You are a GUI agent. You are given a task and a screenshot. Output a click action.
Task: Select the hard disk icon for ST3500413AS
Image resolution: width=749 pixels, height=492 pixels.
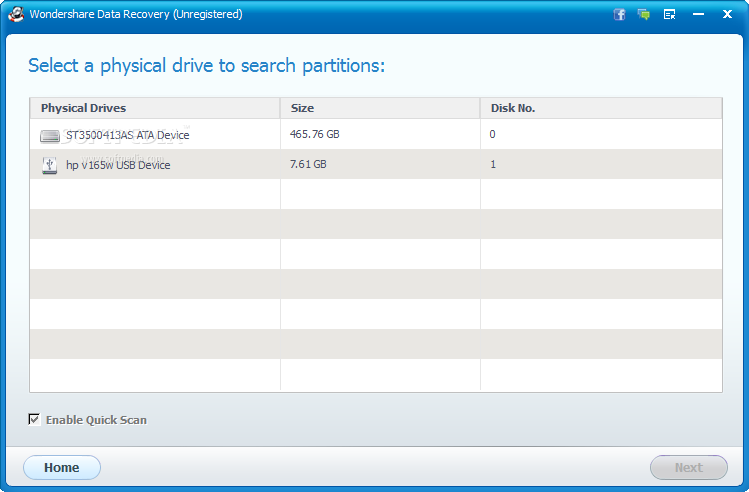(x=50, y=136)
